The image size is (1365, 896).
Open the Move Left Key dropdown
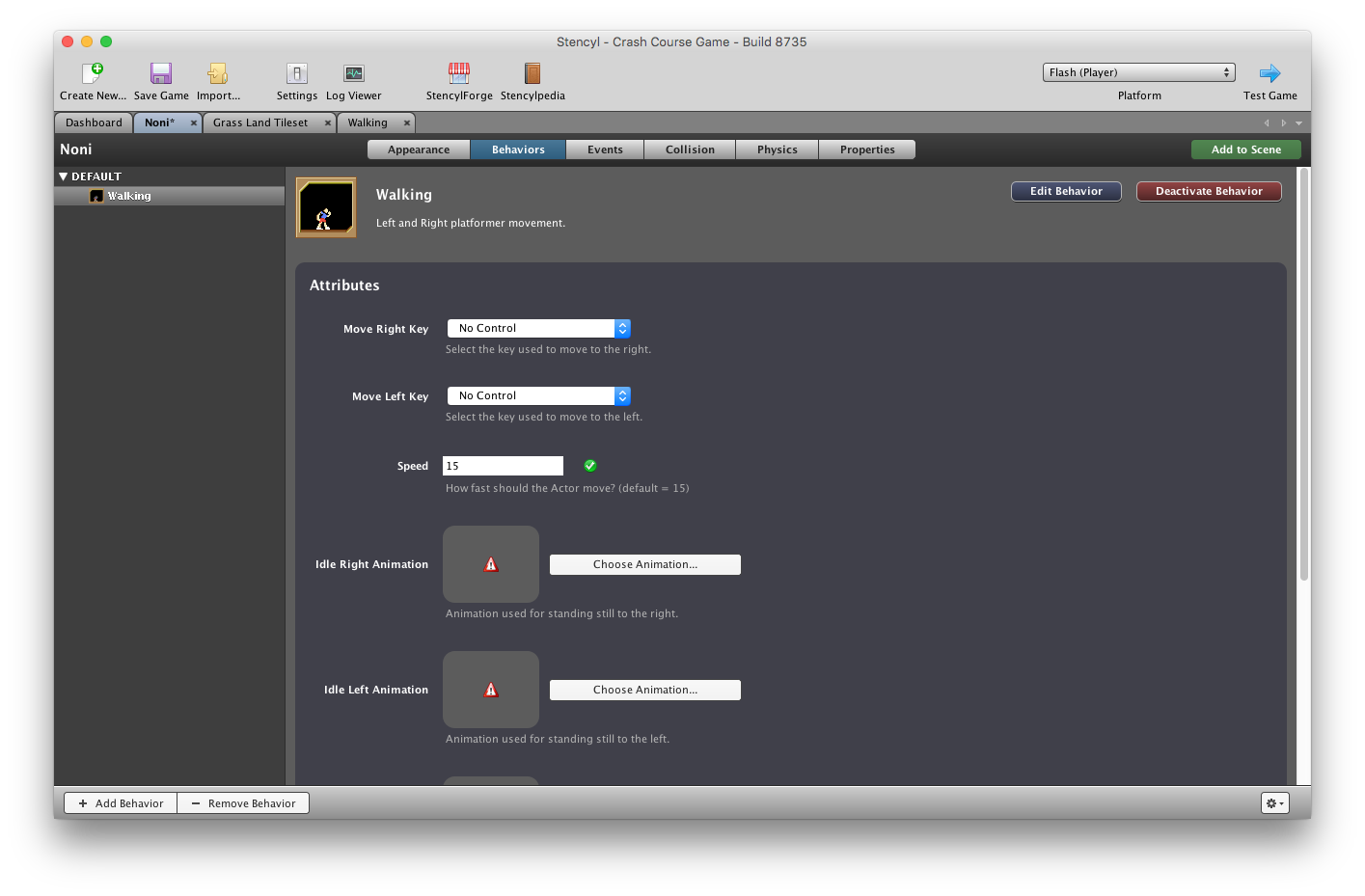pos(538,395)
